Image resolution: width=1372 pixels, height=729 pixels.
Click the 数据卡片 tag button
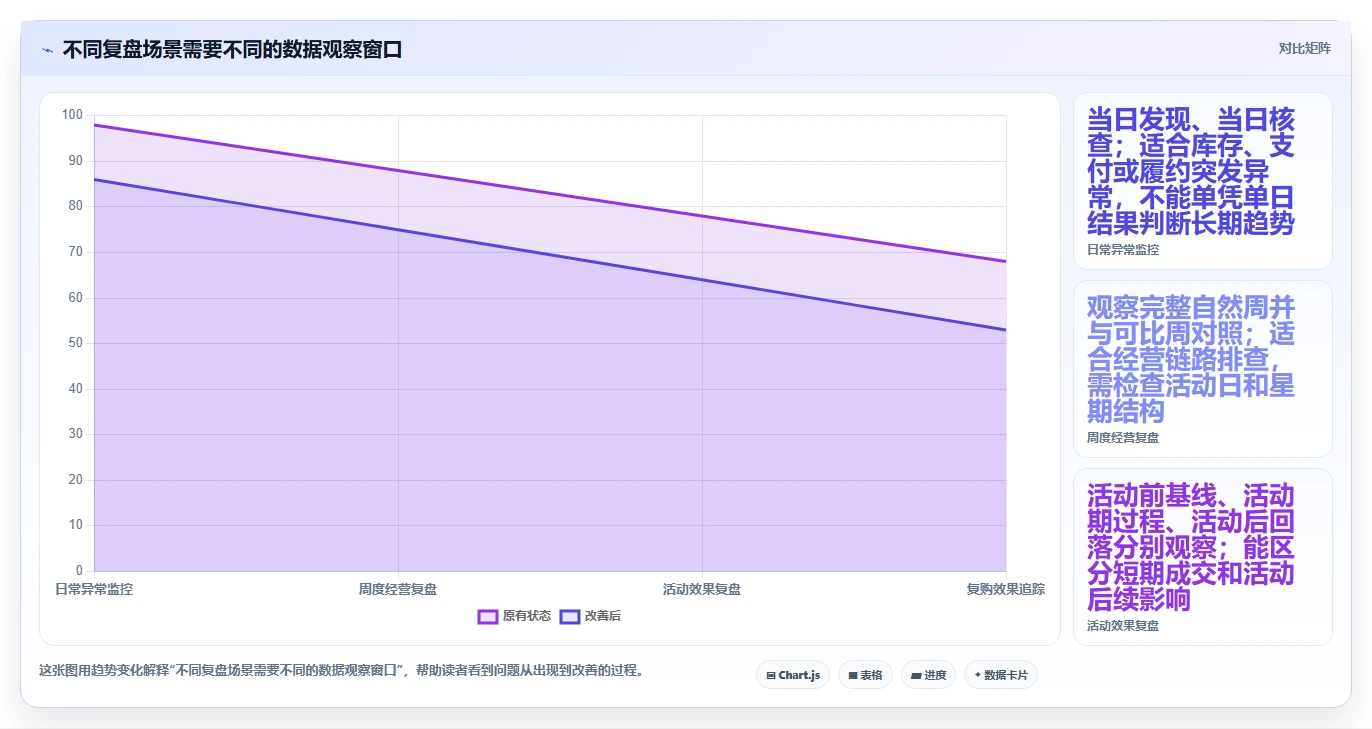[1000, 675]
